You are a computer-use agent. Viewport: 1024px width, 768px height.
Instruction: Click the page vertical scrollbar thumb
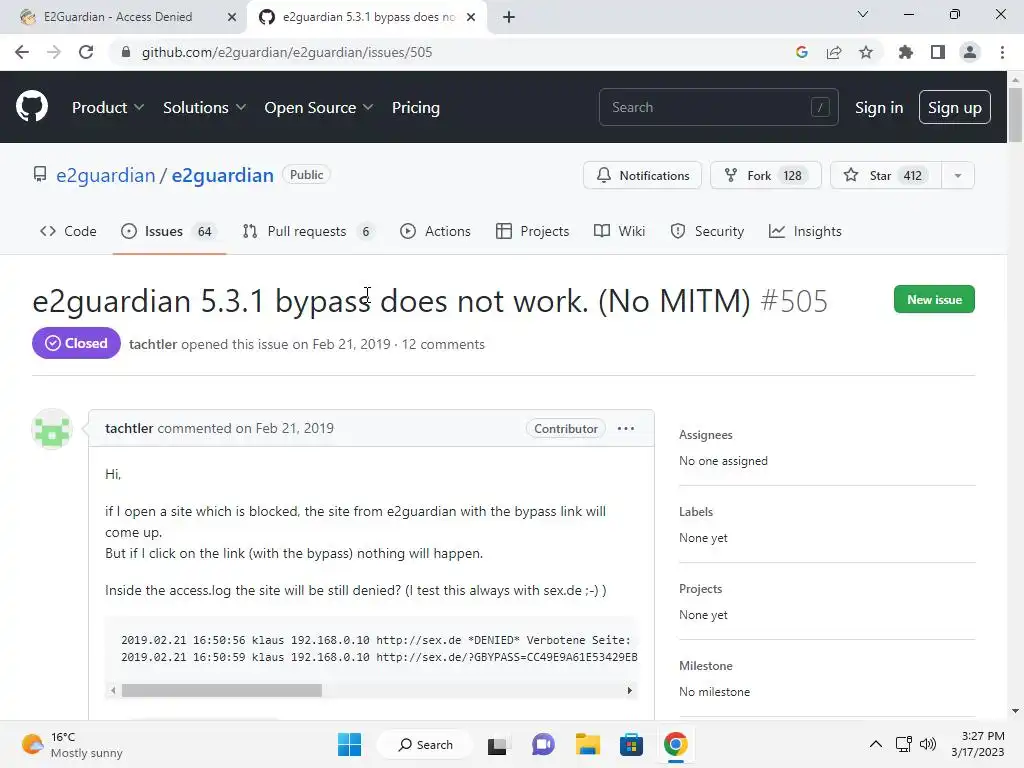pos(1015,114)
